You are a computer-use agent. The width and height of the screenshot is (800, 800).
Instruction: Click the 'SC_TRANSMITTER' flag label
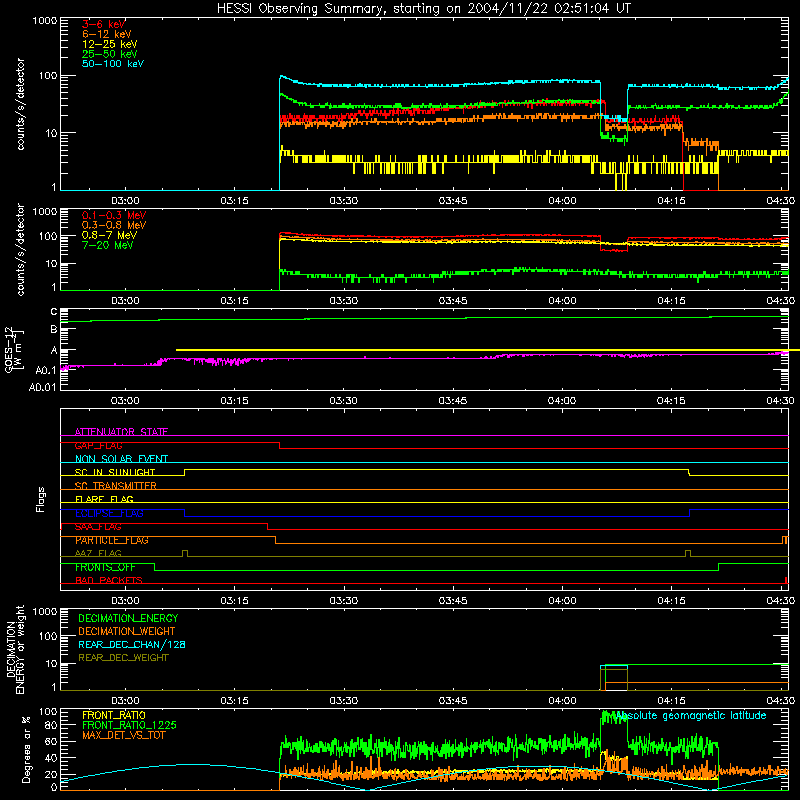(x=115, y=486)
